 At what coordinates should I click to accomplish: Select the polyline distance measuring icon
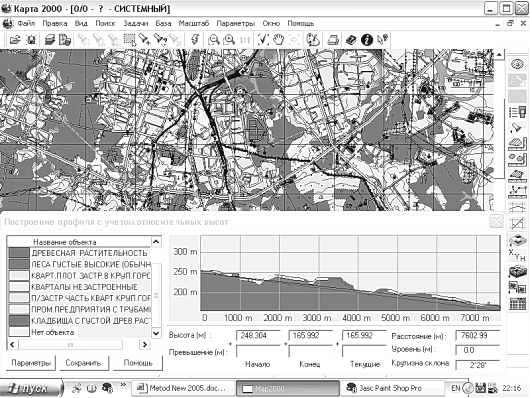pos(517,192)
